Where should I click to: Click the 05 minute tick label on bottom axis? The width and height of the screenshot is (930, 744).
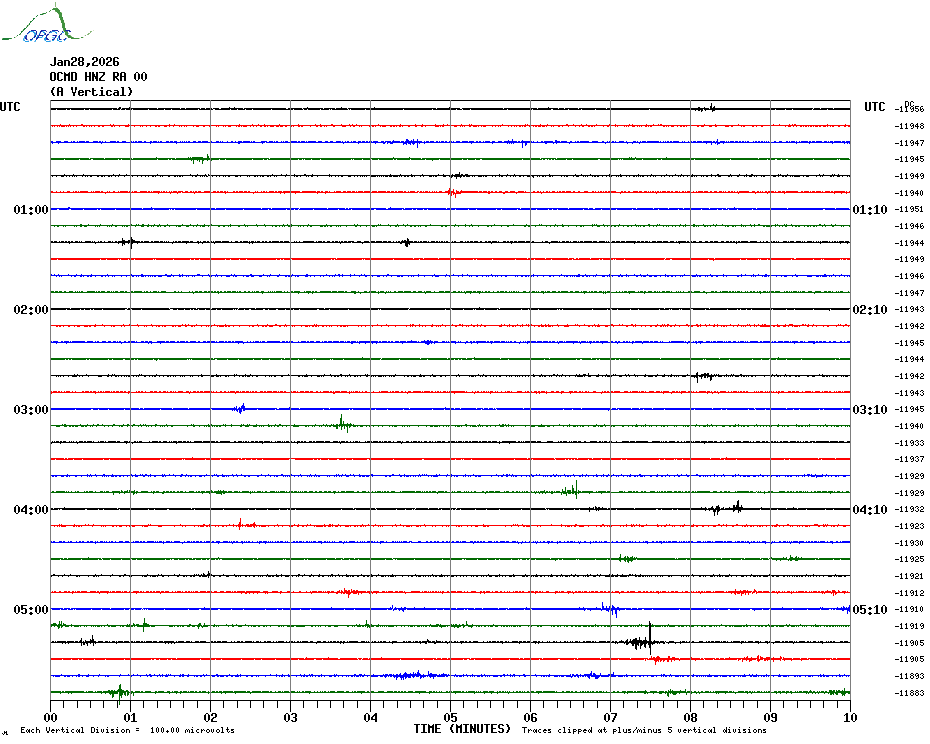pyautogui.click(x=450, y=717)
